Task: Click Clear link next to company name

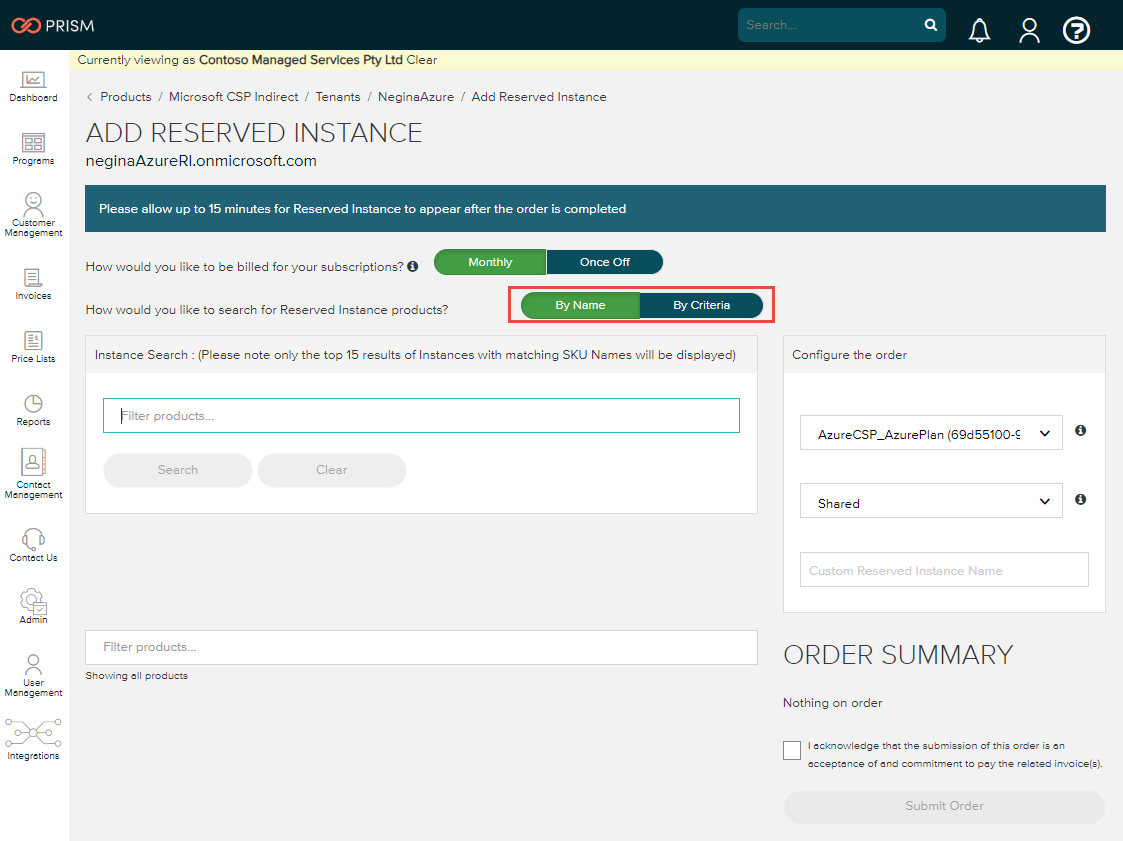Action: [x=421, y=60]
